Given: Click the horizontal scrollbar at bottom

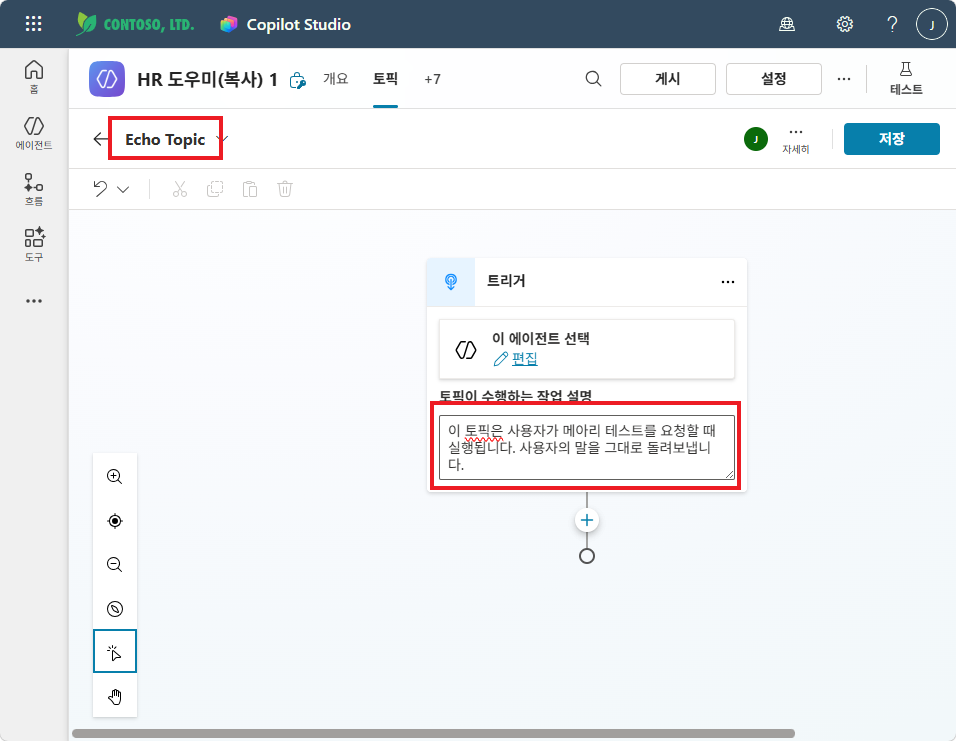Looking at the screenshot, I should [x=433, y=733].
